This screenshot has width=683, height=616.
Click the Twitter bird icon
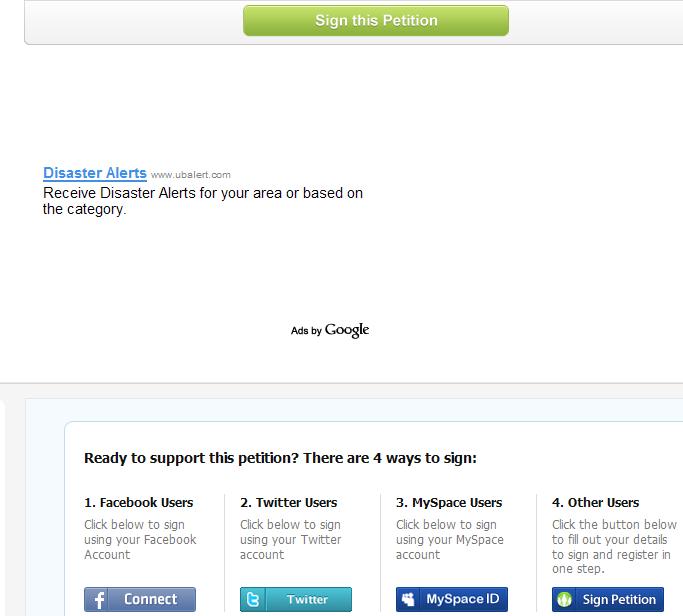pos(253,599)
